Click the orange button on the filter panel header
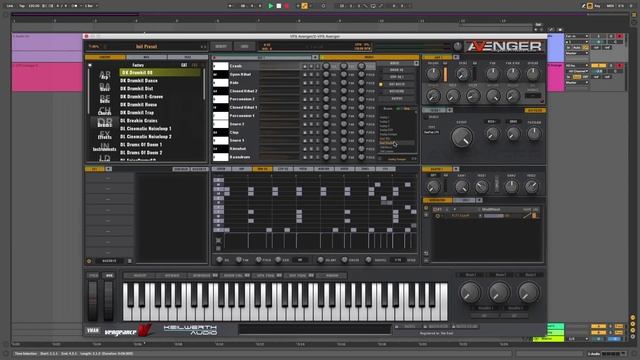 pyautogui.click(x=535, y=110)
